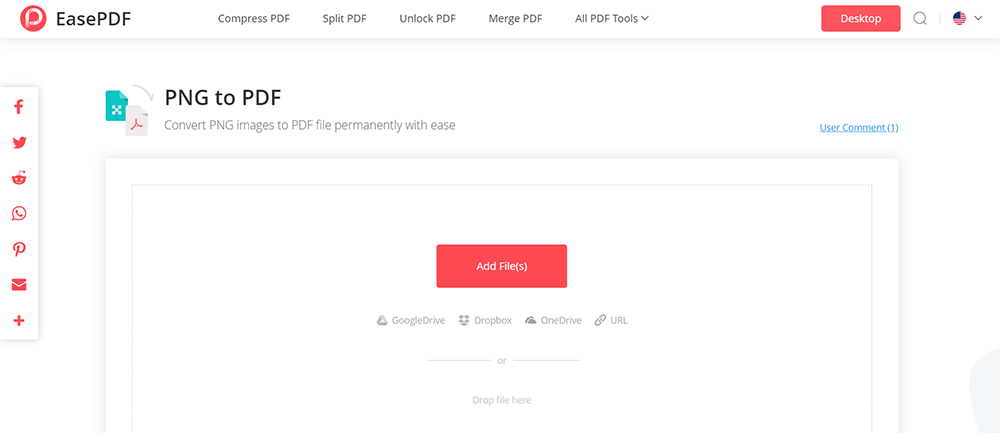Image resolution: width=1000 pixels, height=433 pixels.
Task: Share page on Facebook
Action: click(x=19, y=107)
